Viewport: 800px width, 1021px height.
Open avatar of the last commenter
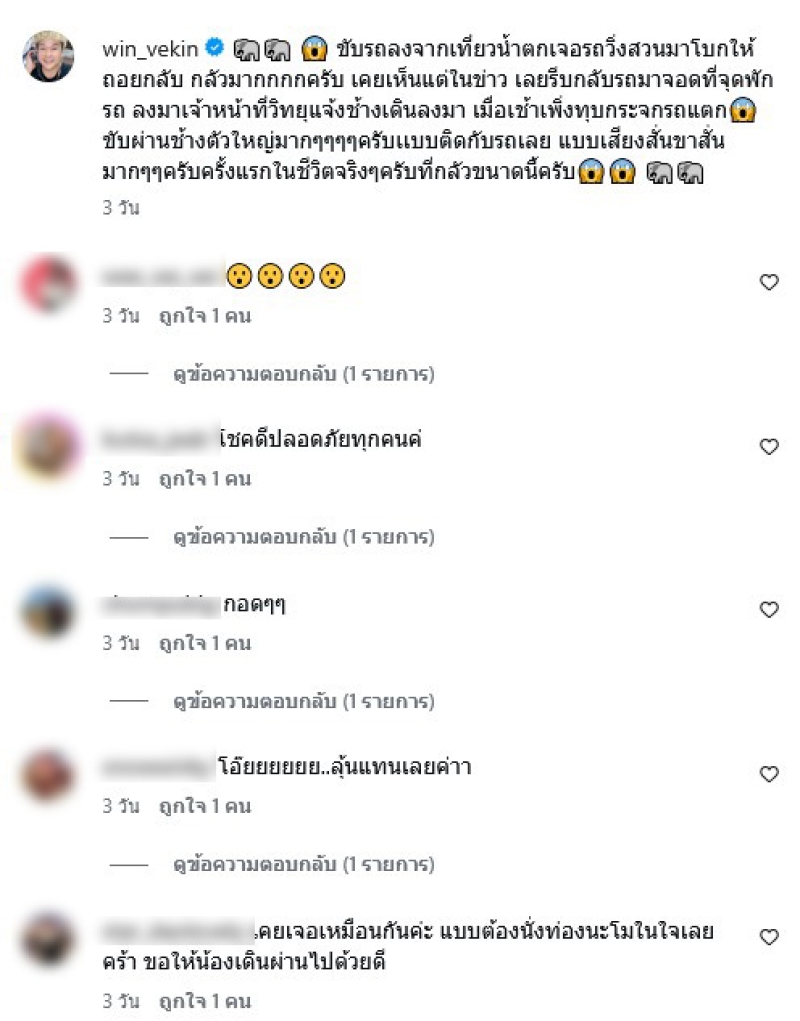[x=48, y=940]
